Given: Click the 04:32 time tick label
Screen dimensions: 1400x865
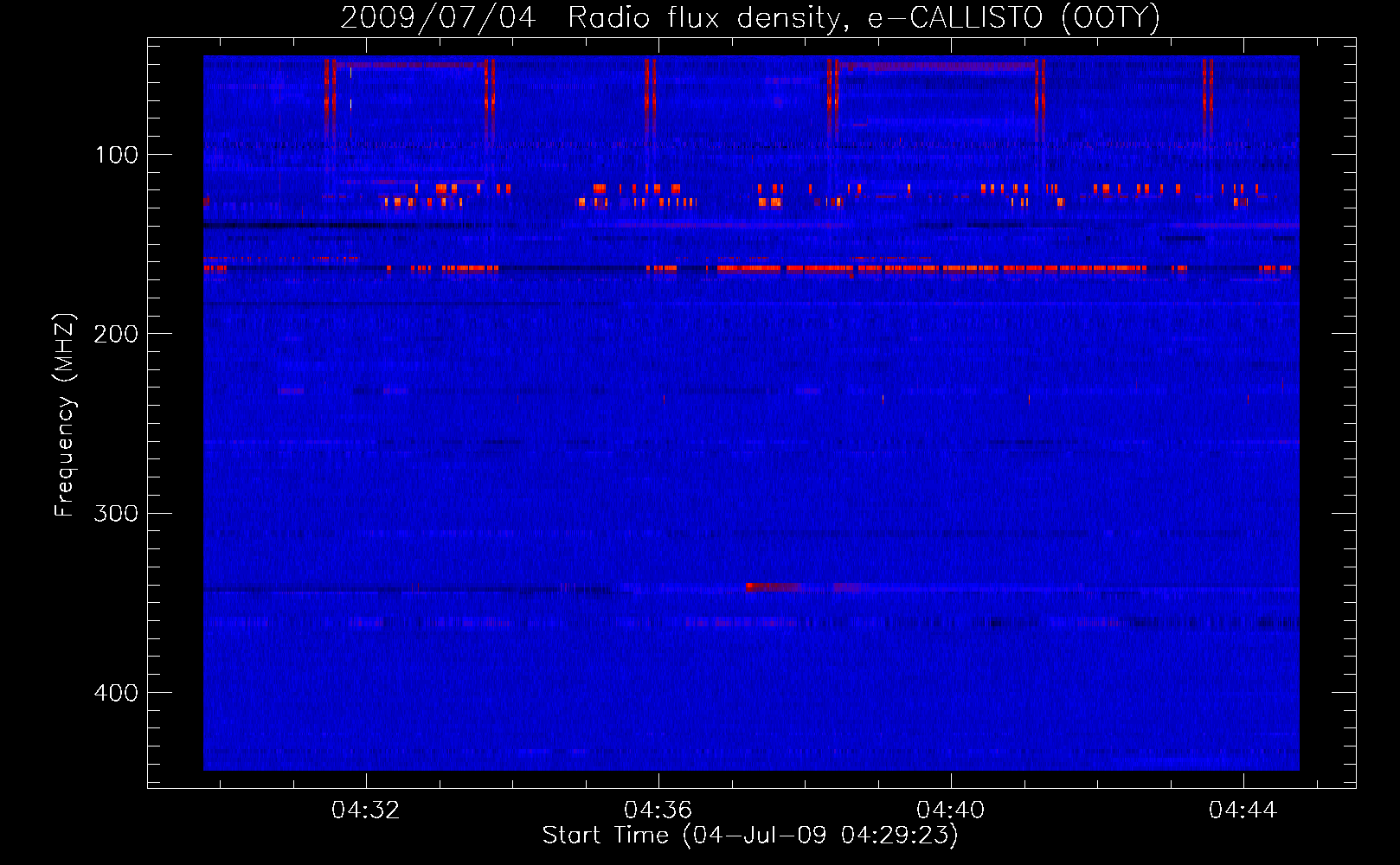Looking at the screenshot, I should 366,811.
